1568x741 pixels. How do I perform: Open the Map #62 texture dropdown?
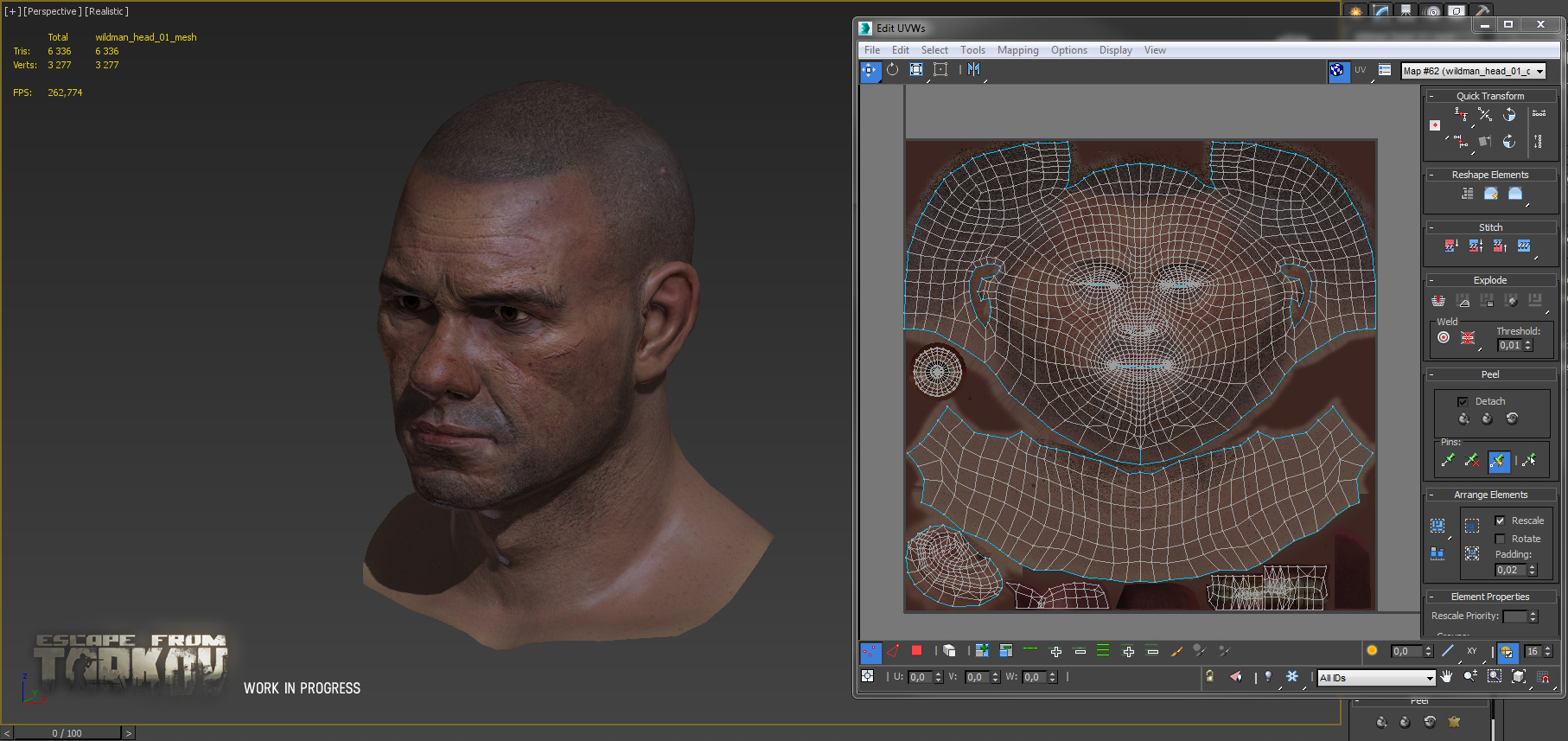click(x=1474, y=71)
